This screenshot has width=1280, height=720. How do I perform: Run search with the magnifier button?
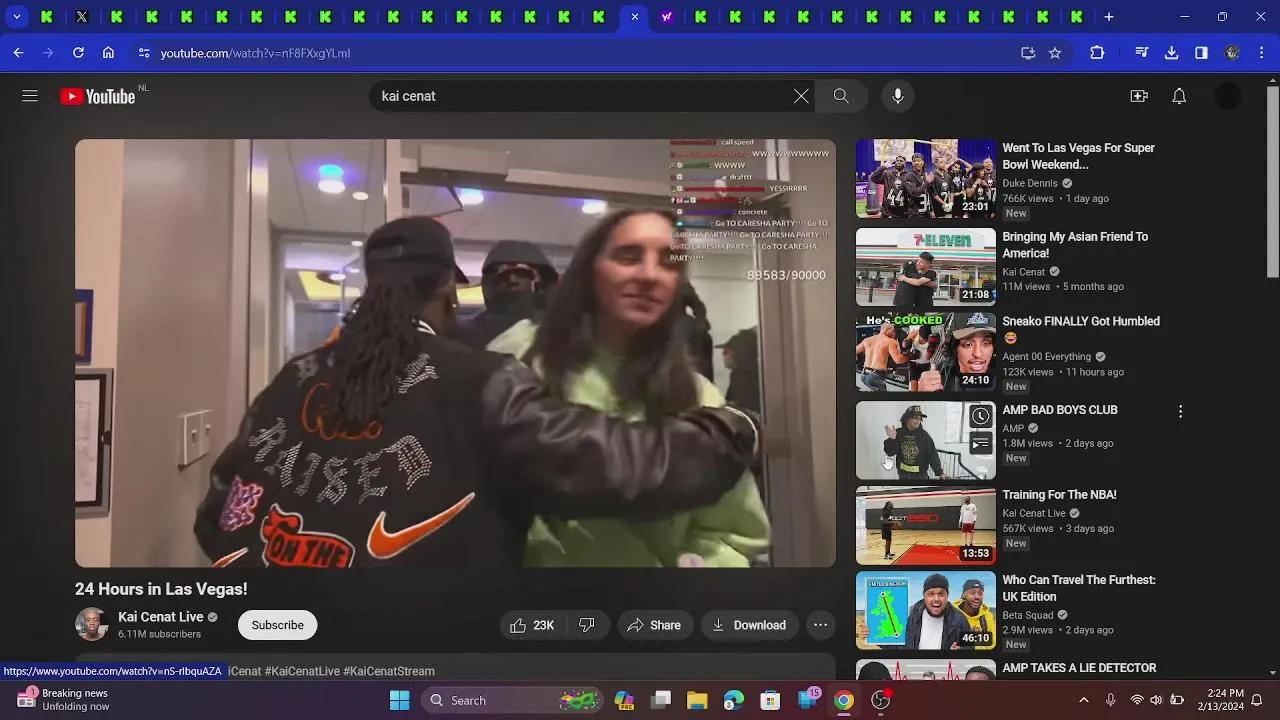841,96
